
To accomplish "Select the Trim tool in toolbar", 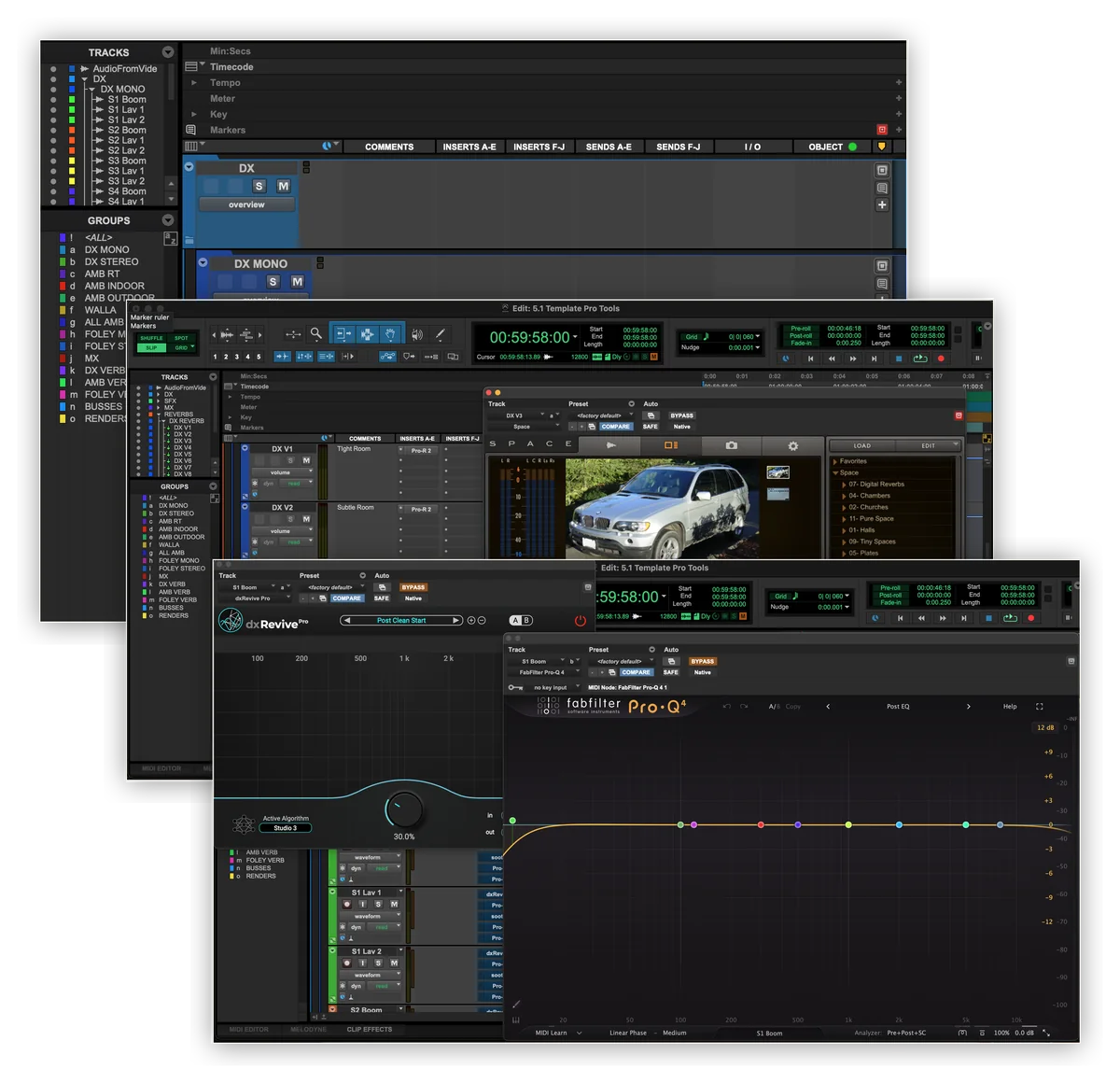I will (343, 333).
